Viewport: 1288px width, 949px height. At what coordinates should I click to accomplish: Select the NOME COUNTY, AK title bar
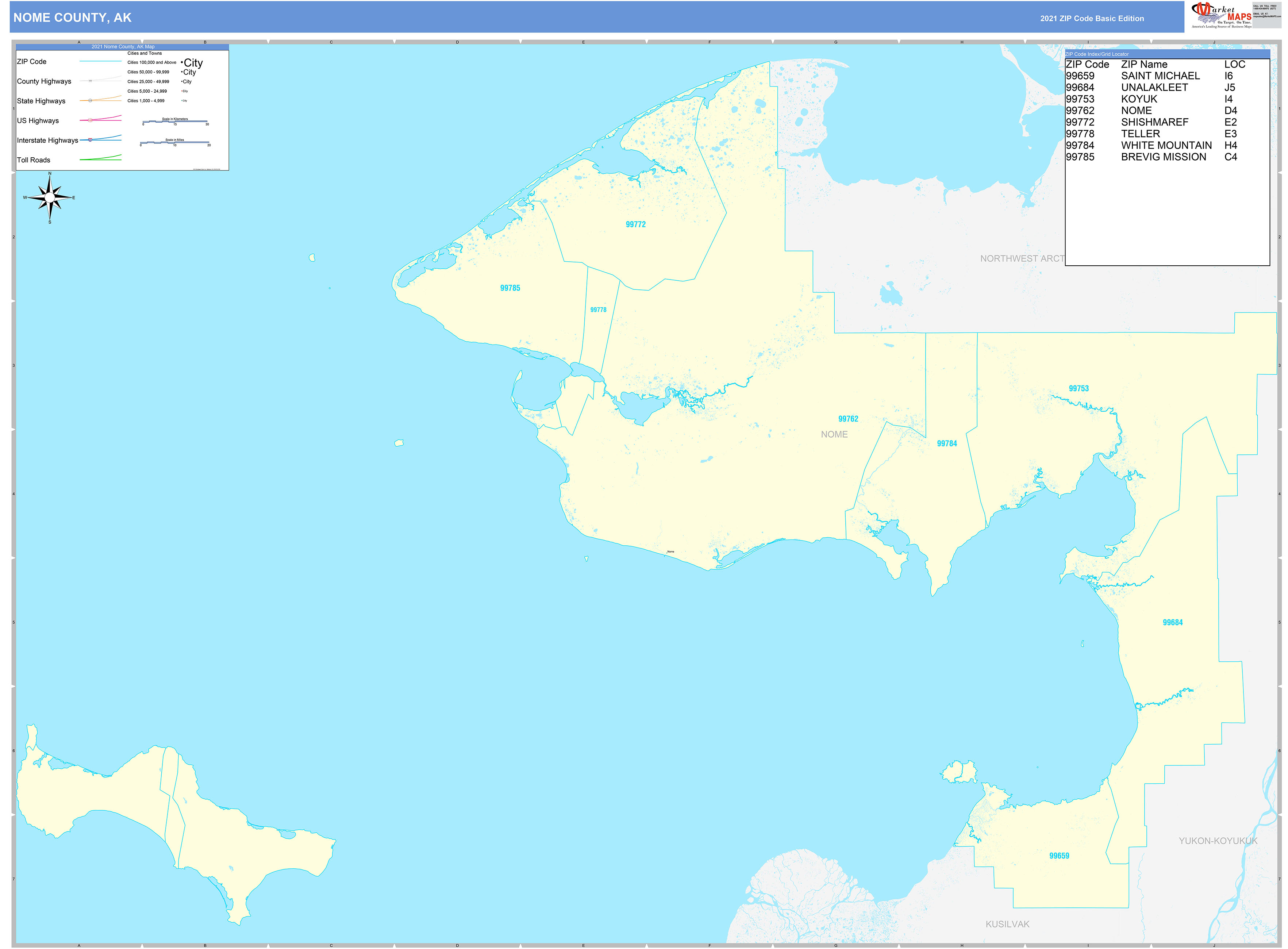(x=72, y=18)
